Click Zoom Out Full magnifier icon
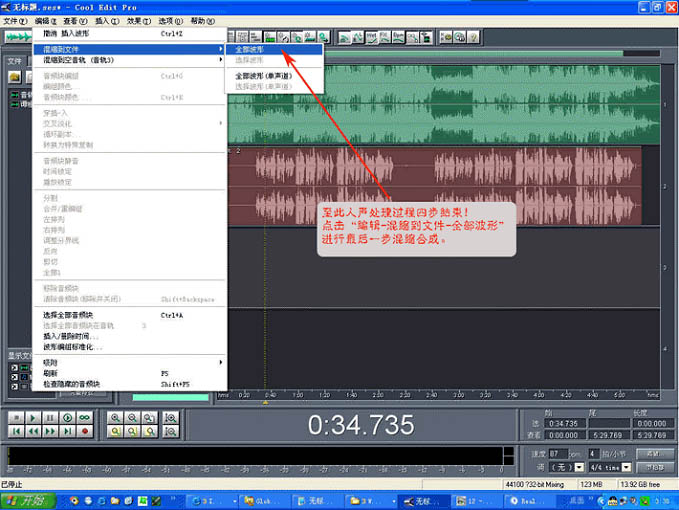 (149, 418)
